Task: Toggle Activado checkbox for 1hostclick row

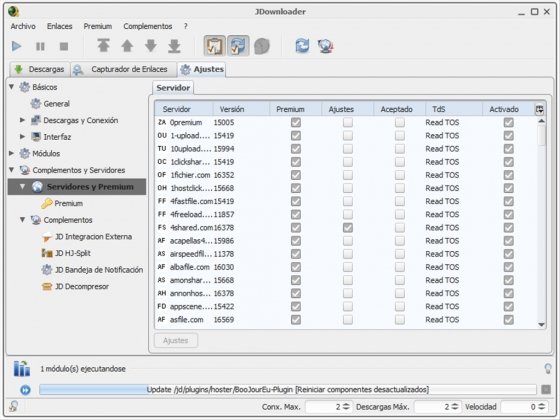Action: click(x=509, y=188)
